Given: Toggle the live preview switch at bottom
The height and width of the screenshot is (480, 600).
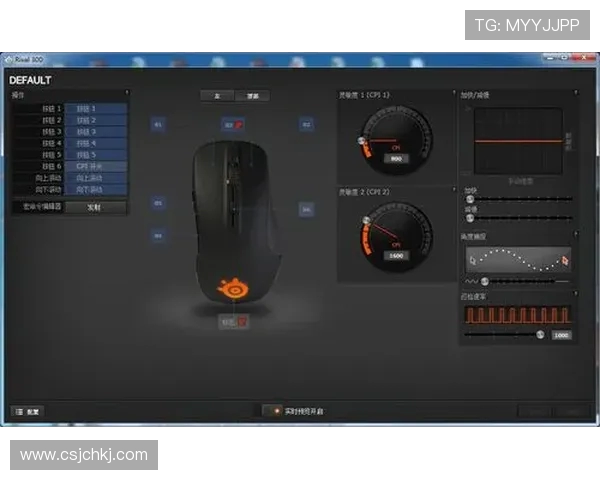Looking at the screenshot, I should point(273,411).
